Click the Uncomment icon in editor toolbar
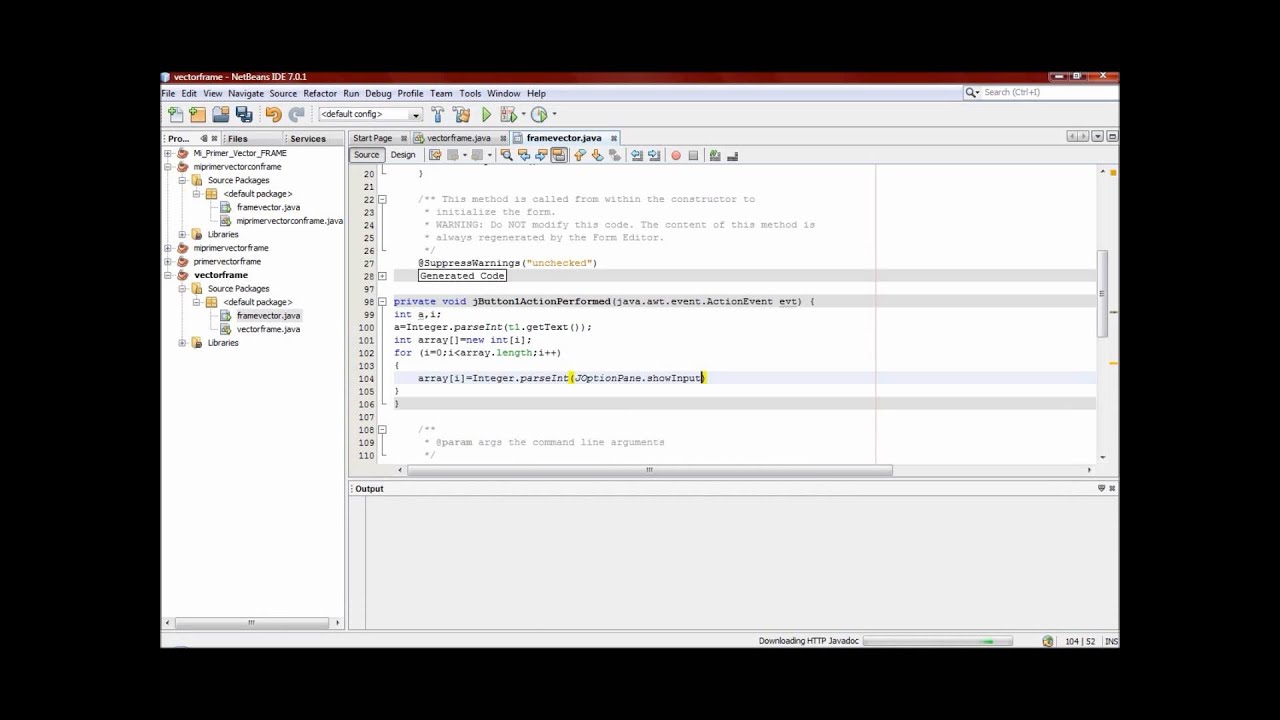This screenshot has width=1280, height=720. pos(732,155)
